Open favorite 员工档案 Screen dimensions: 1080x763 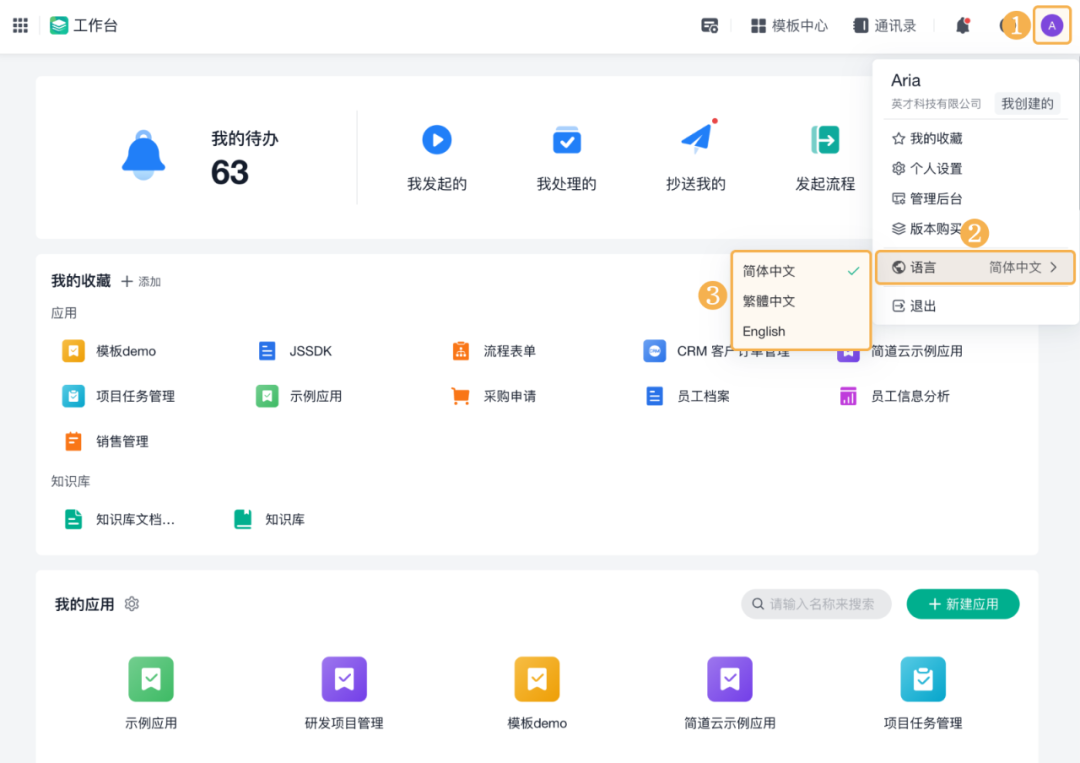[x=687, y=396]
